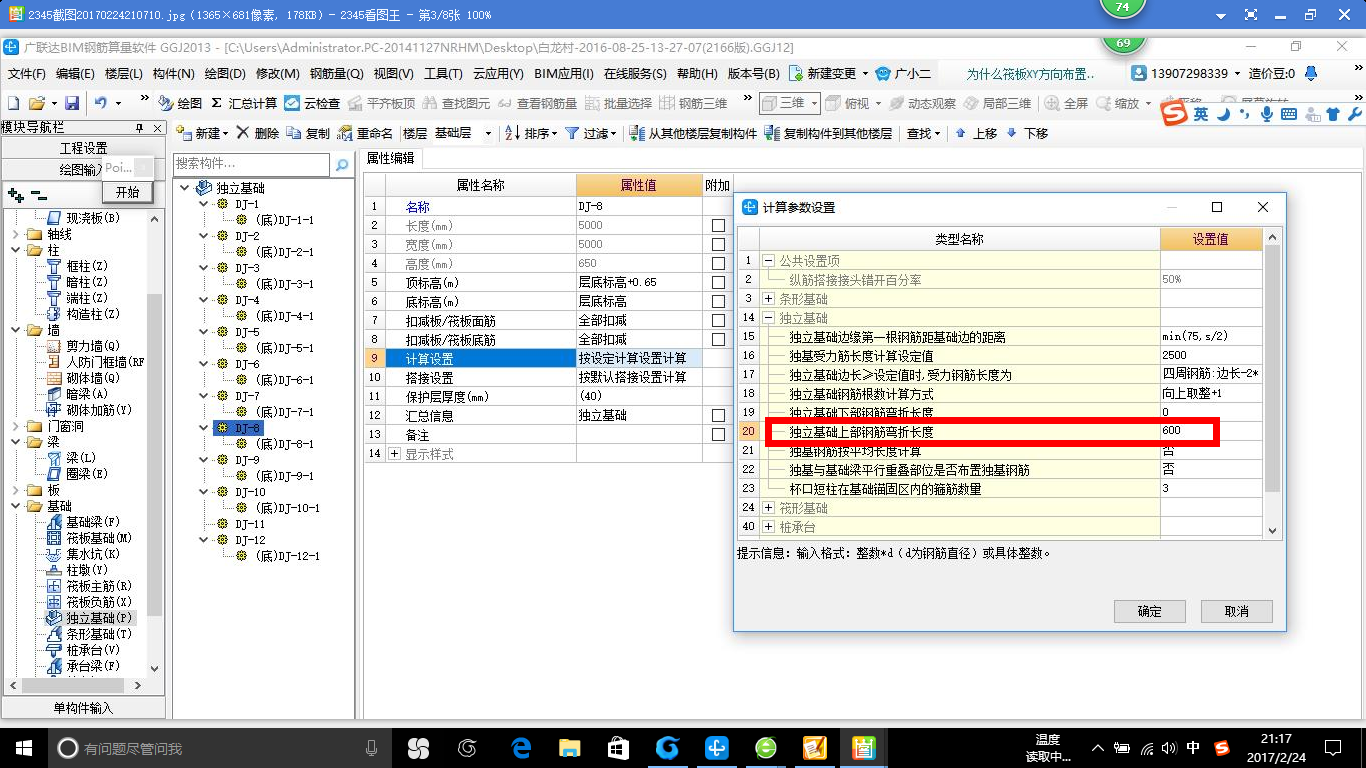Click the 全屏 full screen tool
Image resolution: width=1366 pixels, height=768 pixels.
coord(1066,103)
